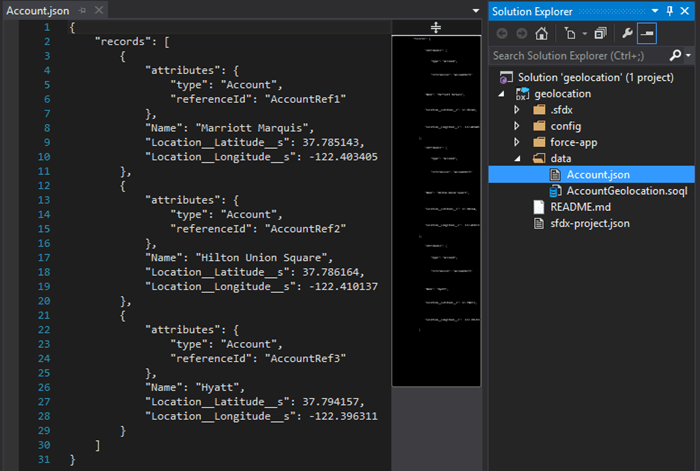
Task: Click the file icon of sfdx-project.json
Action: pos(539,223)
